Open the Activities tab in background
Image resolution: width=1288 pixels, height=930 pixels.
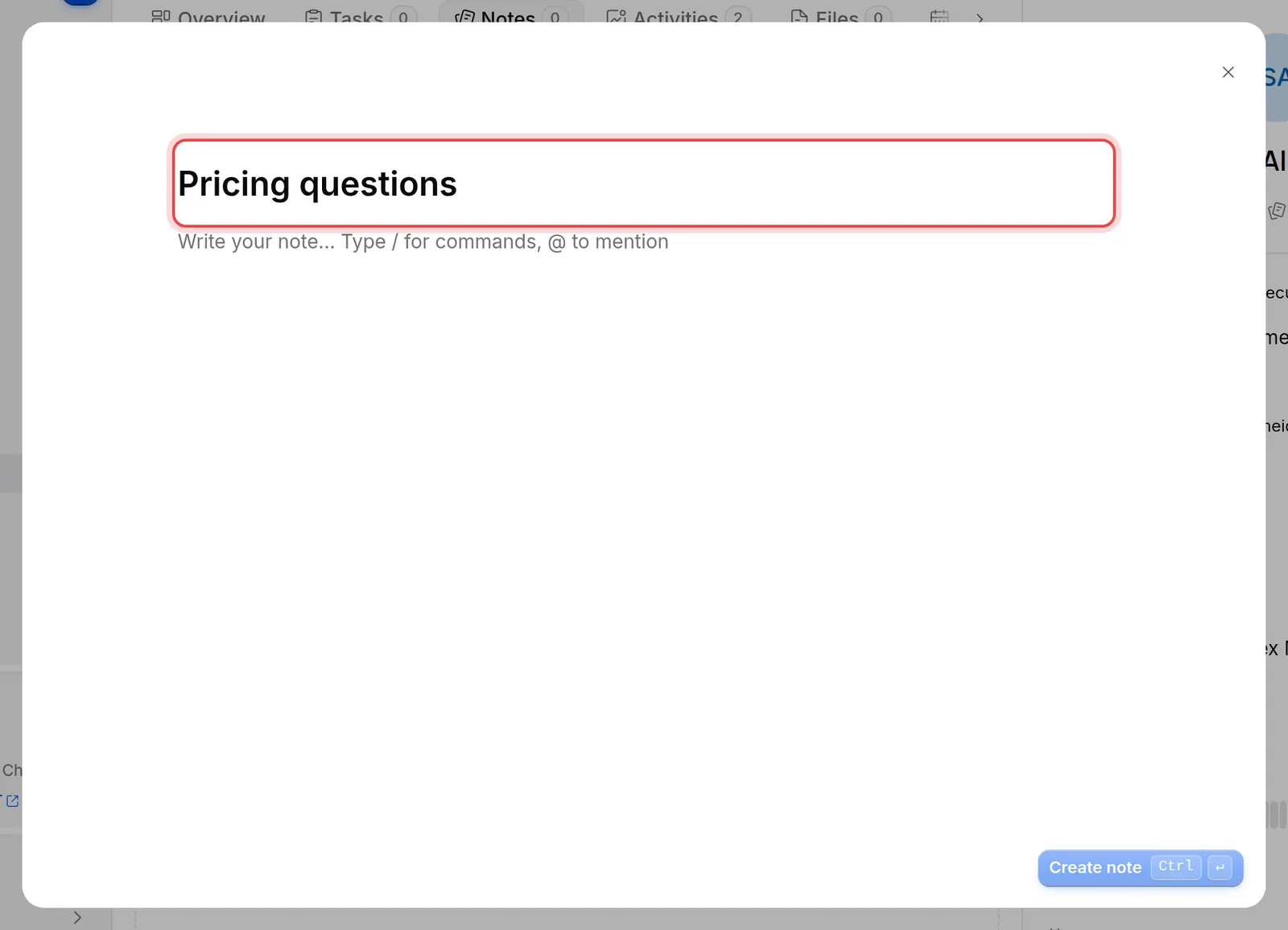(679, 15)
